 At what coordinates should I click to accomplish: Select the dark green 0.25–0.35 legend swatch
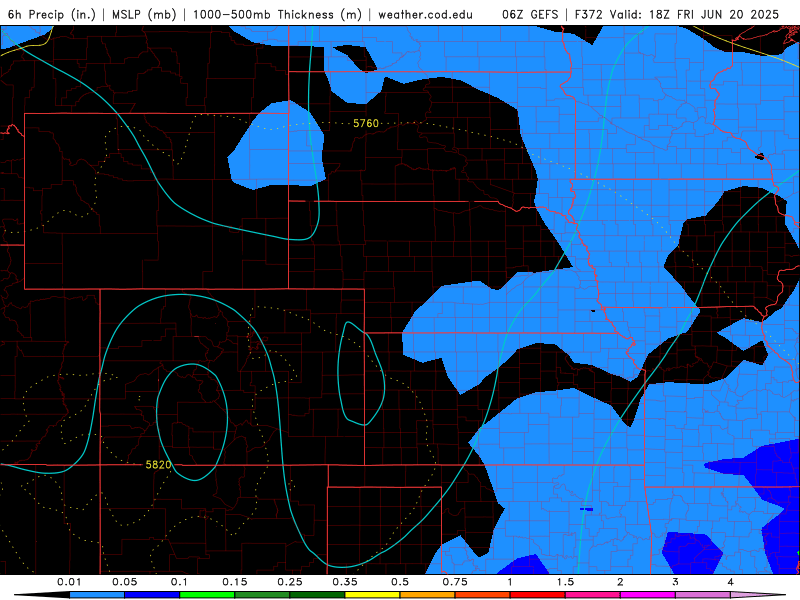click(317, 595)
